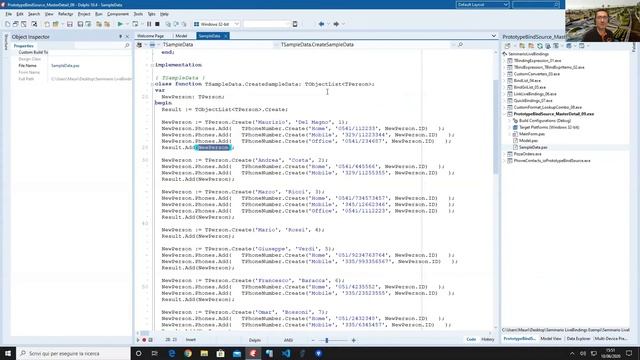Image resolution: width=640 pixels, height=360 pixels.
Task: Click the Forward navigation arrow in toolbar
Action: [x=336, y=24]
